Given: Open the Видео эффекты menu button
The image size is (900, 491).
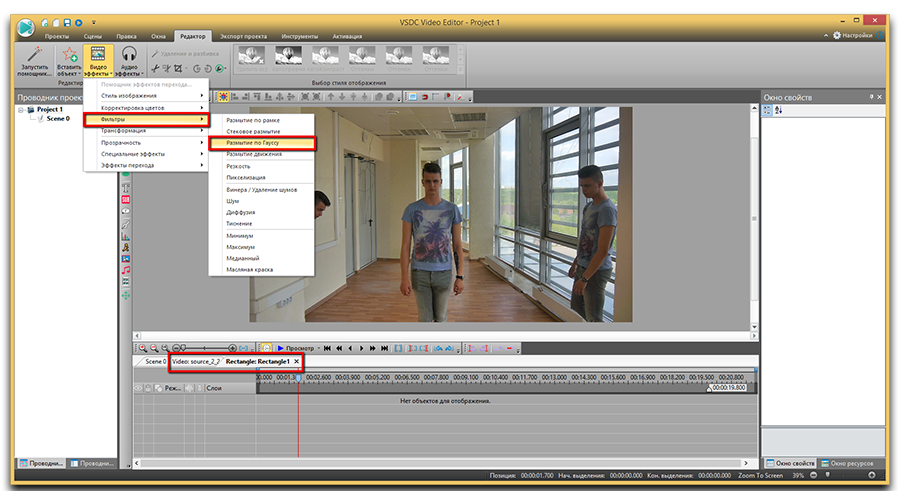Looking at the screenshot, I should pos(98,61).
